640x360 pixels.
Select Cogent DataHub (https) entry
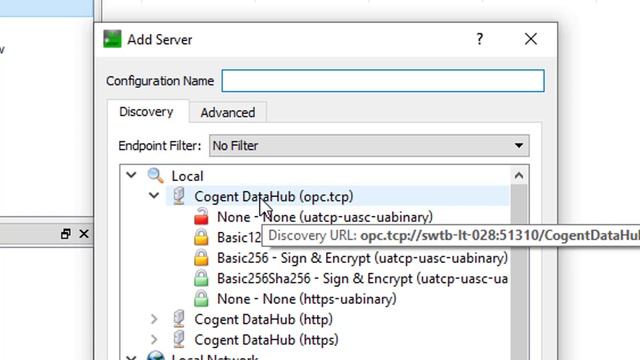coord(266,340)
